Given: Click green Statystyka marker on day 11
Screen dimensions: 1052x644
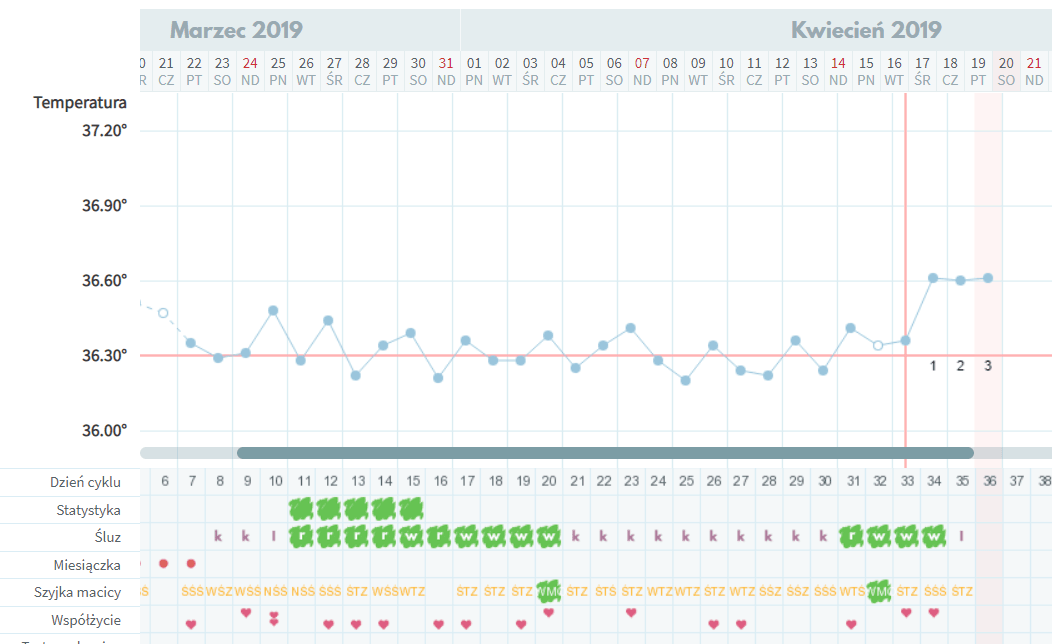Looking at the screenshot, I should (302, 509).
